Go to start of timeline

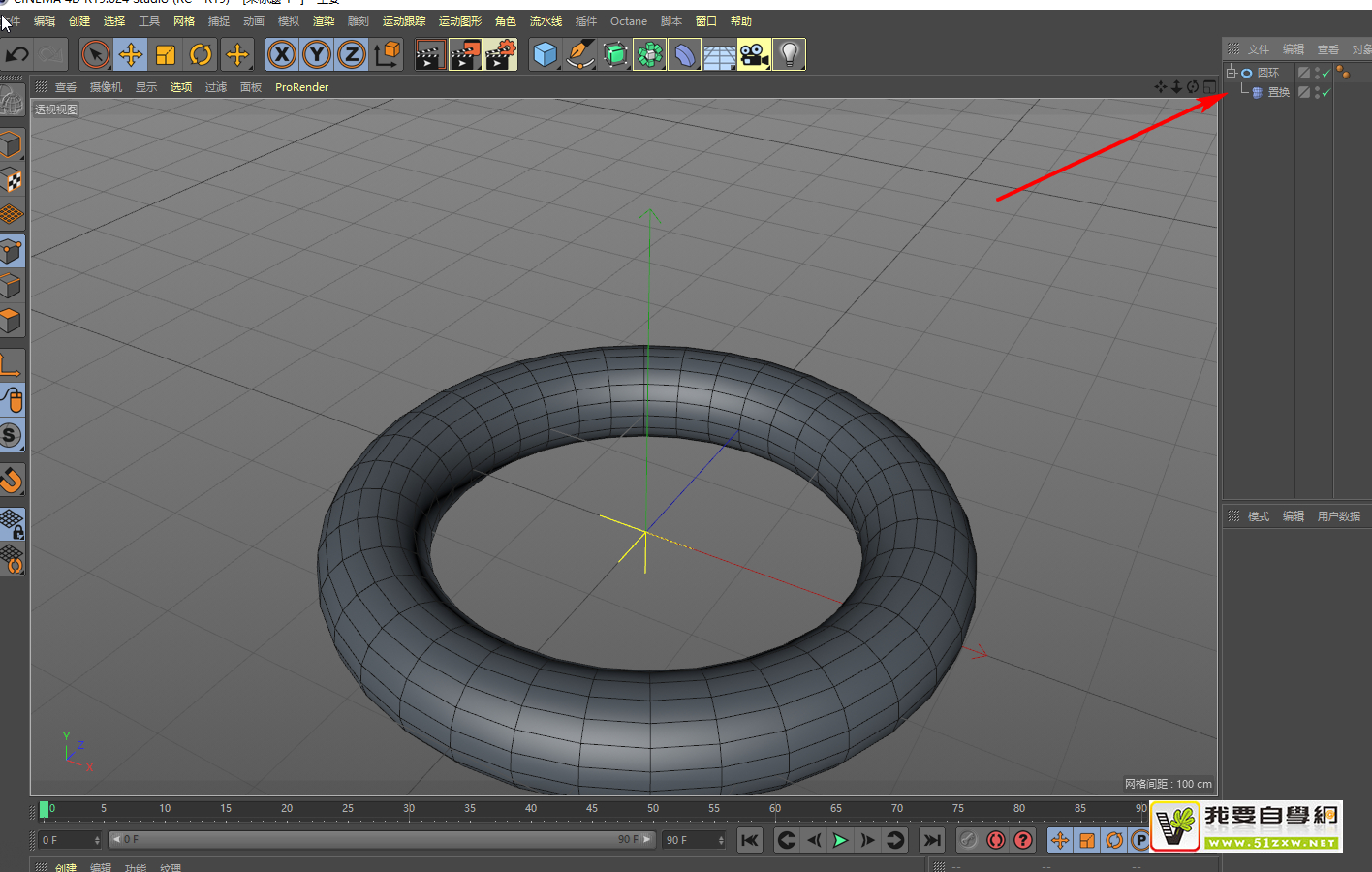pos(749,840)
